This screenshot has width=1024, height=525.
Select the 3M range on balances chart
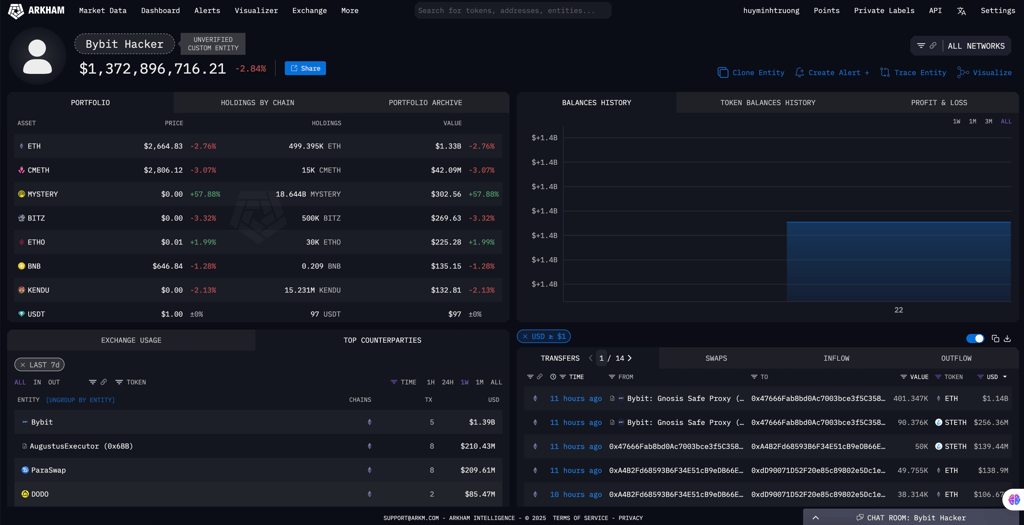(x=989, y=121)
